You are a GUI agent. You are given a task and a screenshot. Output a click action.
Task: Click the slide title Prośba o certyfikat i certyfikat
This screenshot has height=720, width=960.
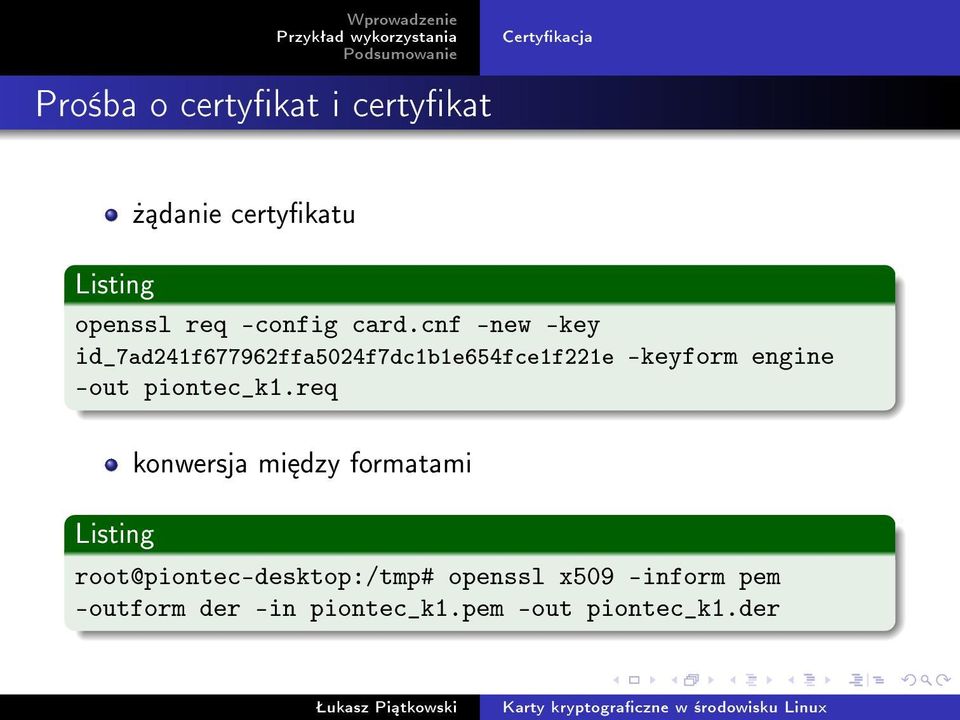click(263, 104)
